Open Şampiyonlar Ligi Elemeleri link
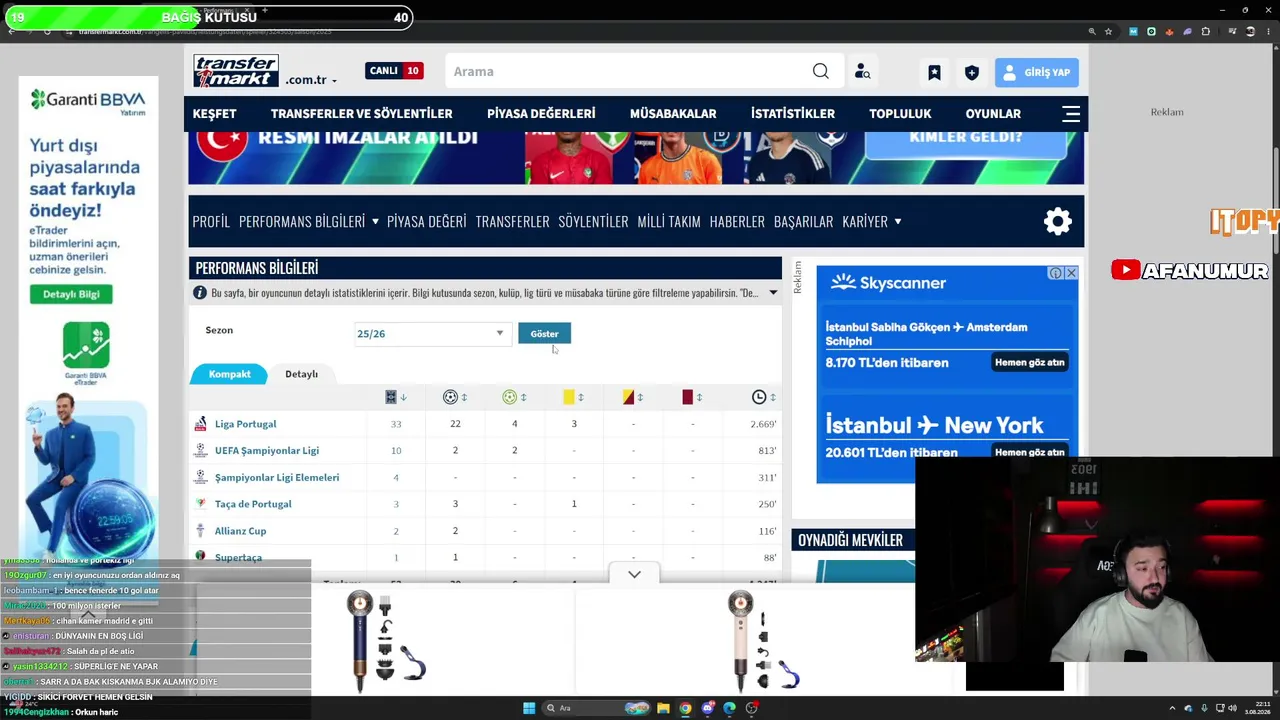The height and width of the screenshot is (720, 1280). pos(277,478)
